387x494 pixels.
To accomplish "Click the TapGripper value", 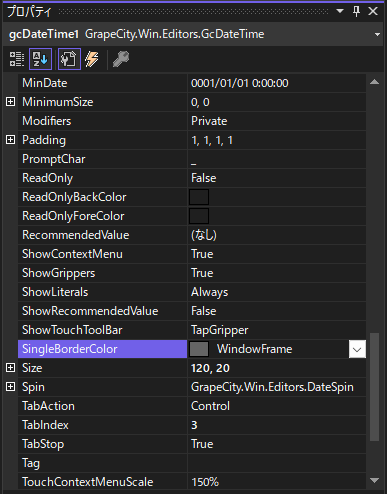I will (220, 330).
